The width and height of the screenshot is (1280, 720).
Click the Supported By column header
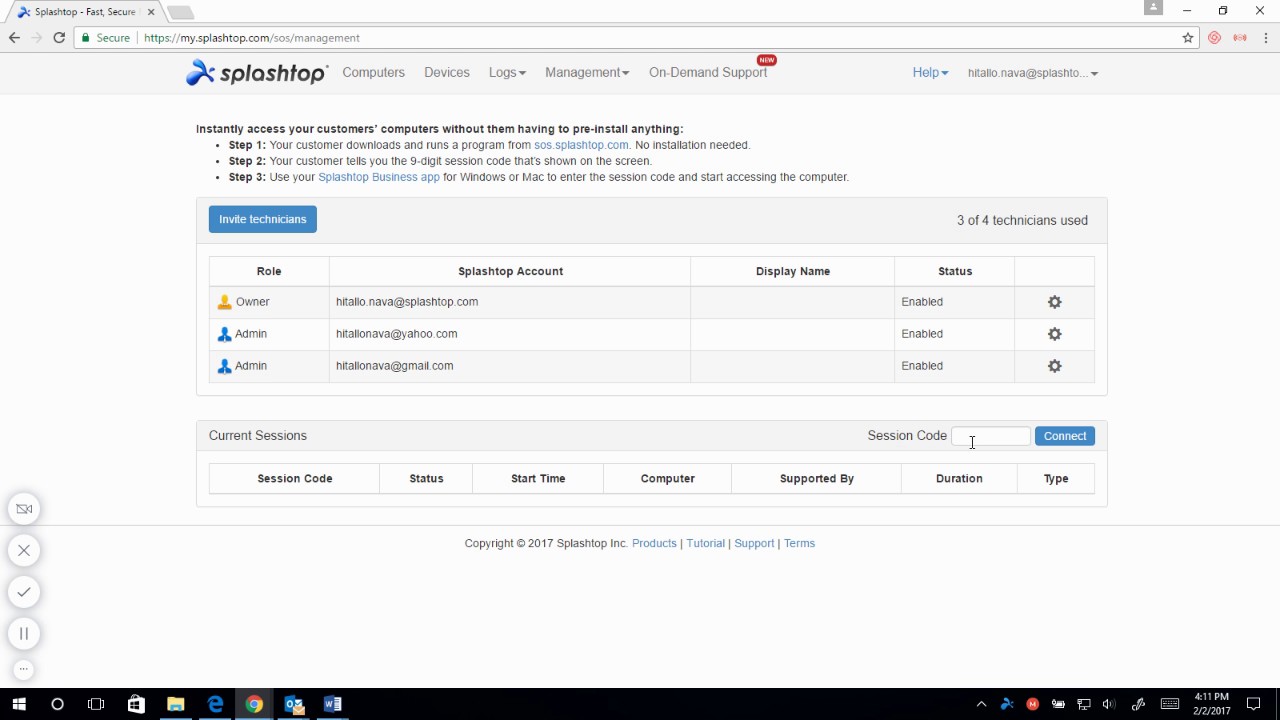[x=817, y=478]
